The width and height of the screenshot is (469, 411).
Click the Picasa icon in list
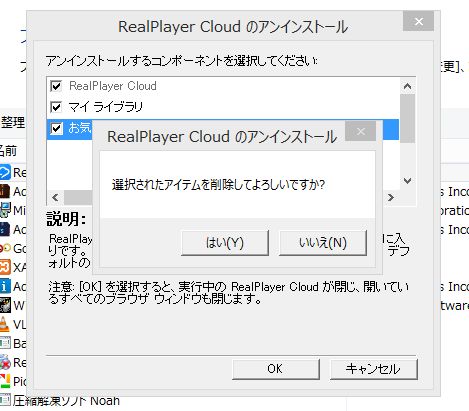[5, 381]
